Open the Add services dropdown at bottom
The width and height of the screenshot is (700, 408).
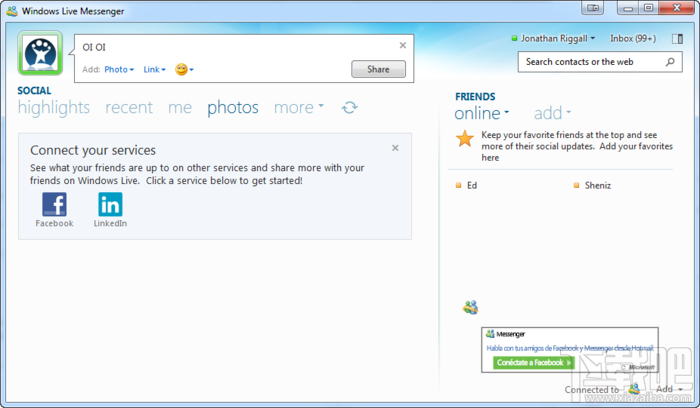669,389
